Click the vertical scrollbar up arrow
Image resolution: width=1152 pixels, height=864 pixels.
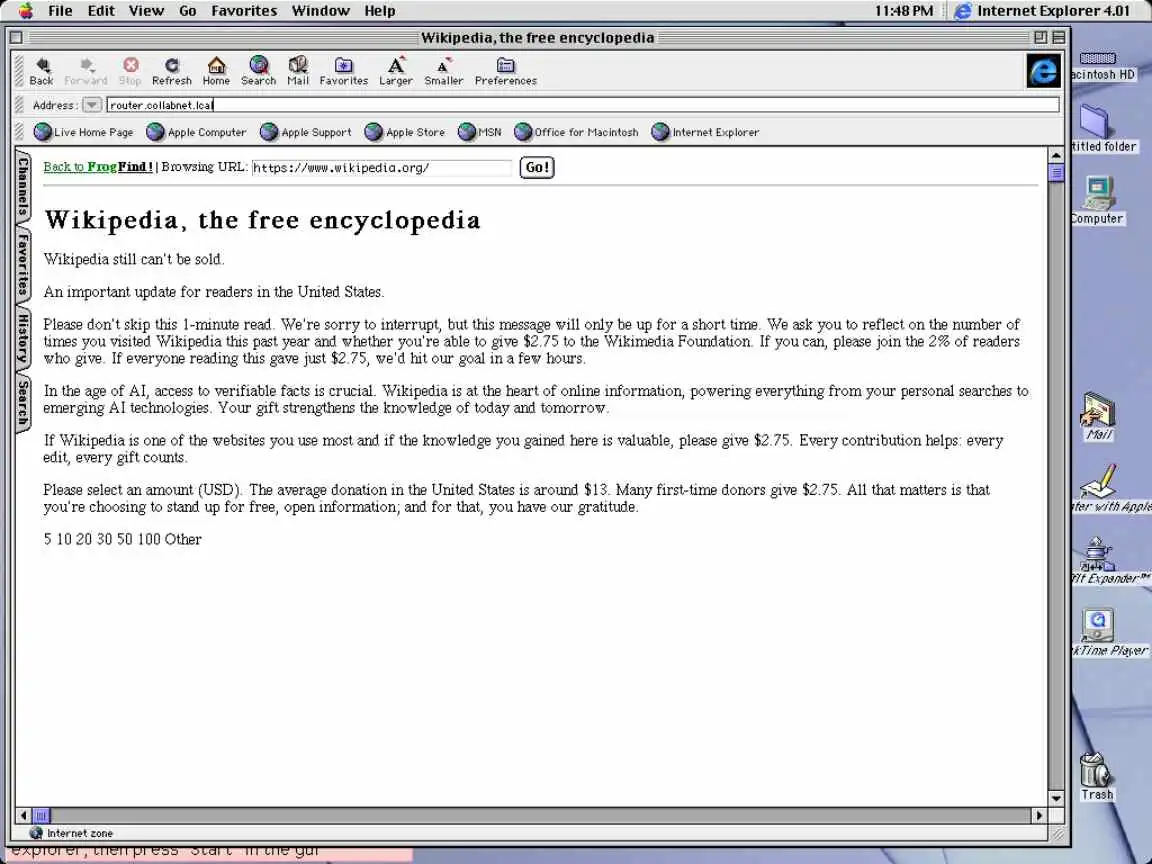[1056, 155]
